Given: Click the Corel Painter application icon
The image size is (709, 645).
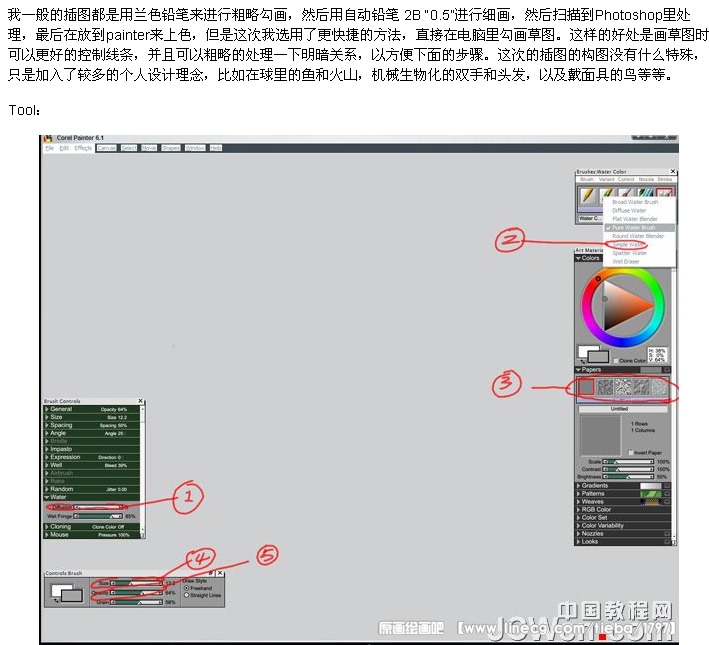Looking at the screenshot, I should coord(48,138).
